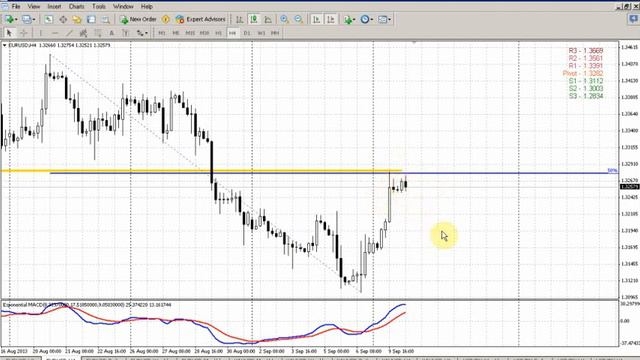Switch to line chart display
This screenshot has height=360, width=640.
pyautogui.click(x=268, y=19)
